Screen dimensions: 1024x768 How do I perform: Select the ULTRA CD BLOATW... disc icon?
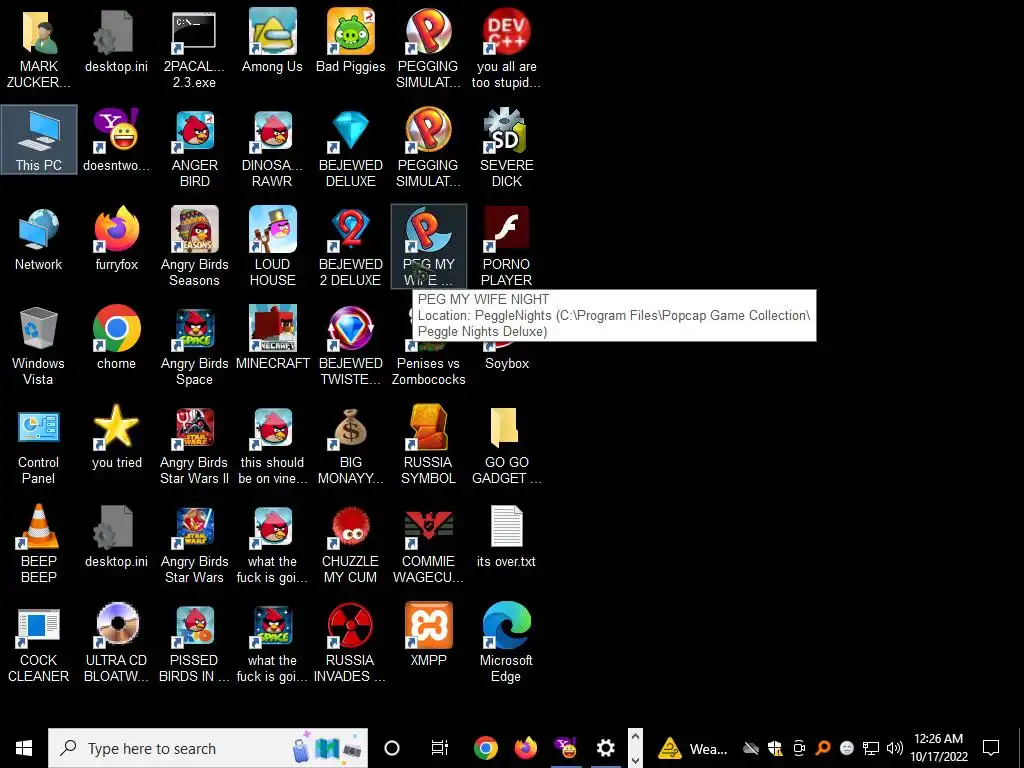click(117, 643)
